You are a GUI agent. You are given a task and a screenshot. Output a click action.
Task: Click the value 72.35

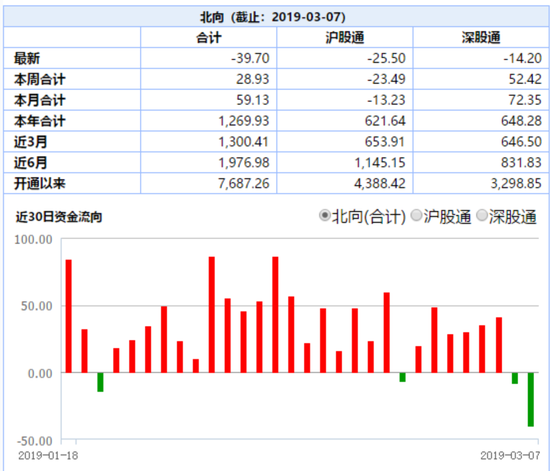[525, 100]
